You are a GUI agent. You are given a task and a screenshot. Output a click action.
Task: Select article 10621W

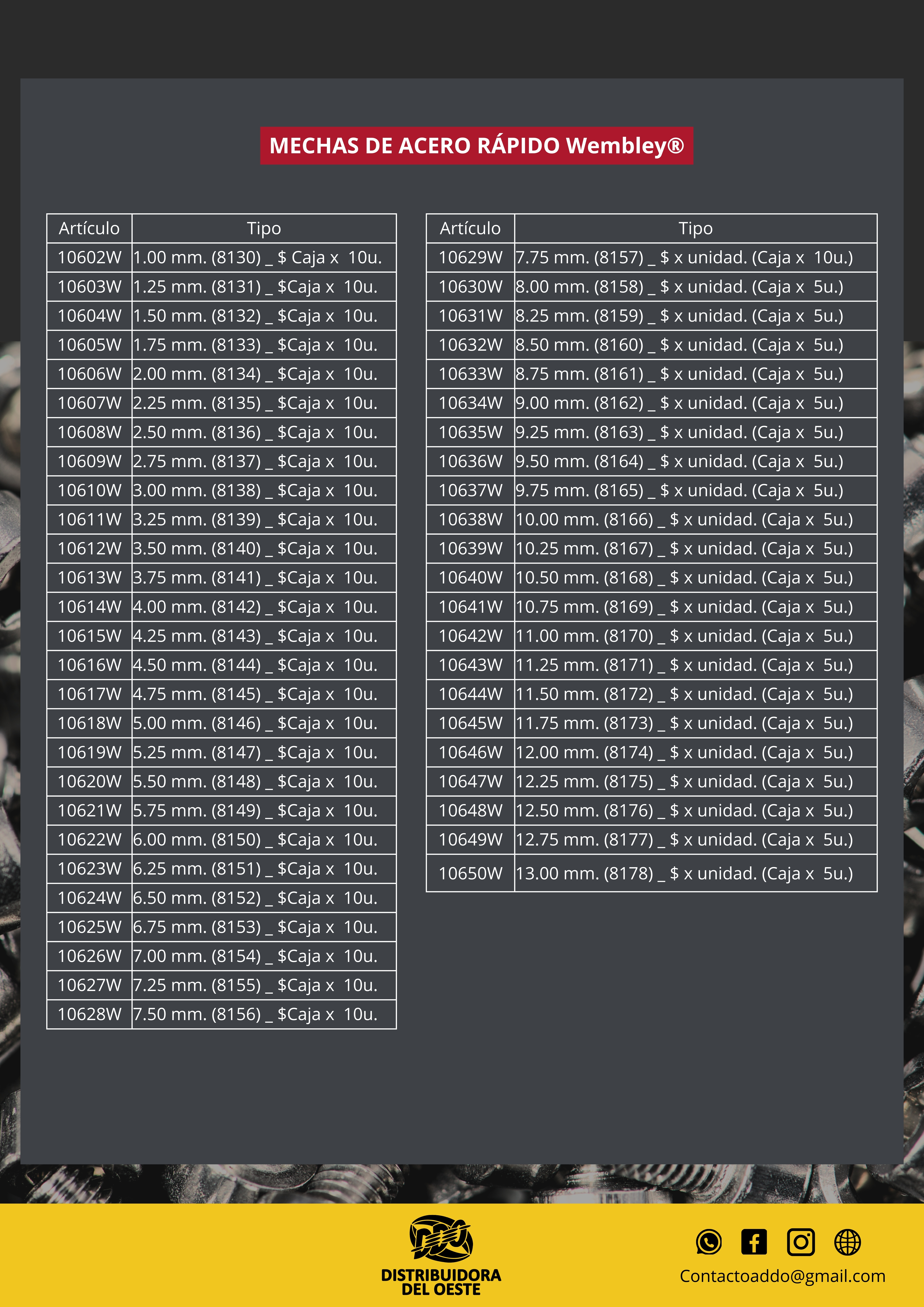click(89, 811)
